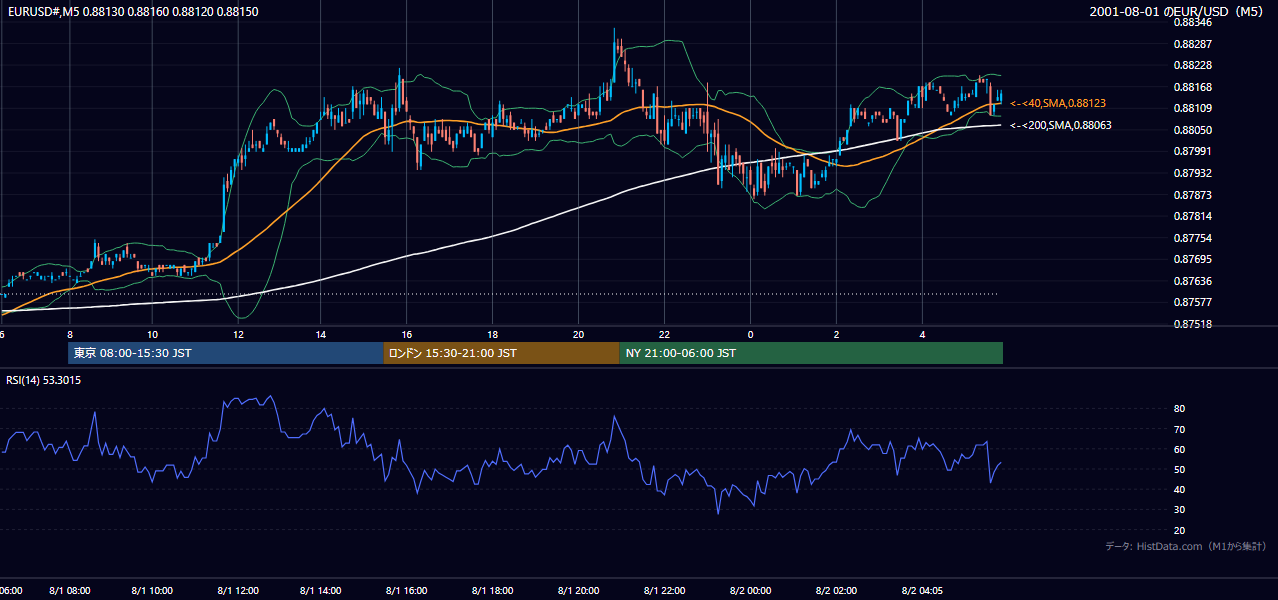Select the 東京 08:00-15:30 JST session bar
1278x600 pixels.
(226, 353)
